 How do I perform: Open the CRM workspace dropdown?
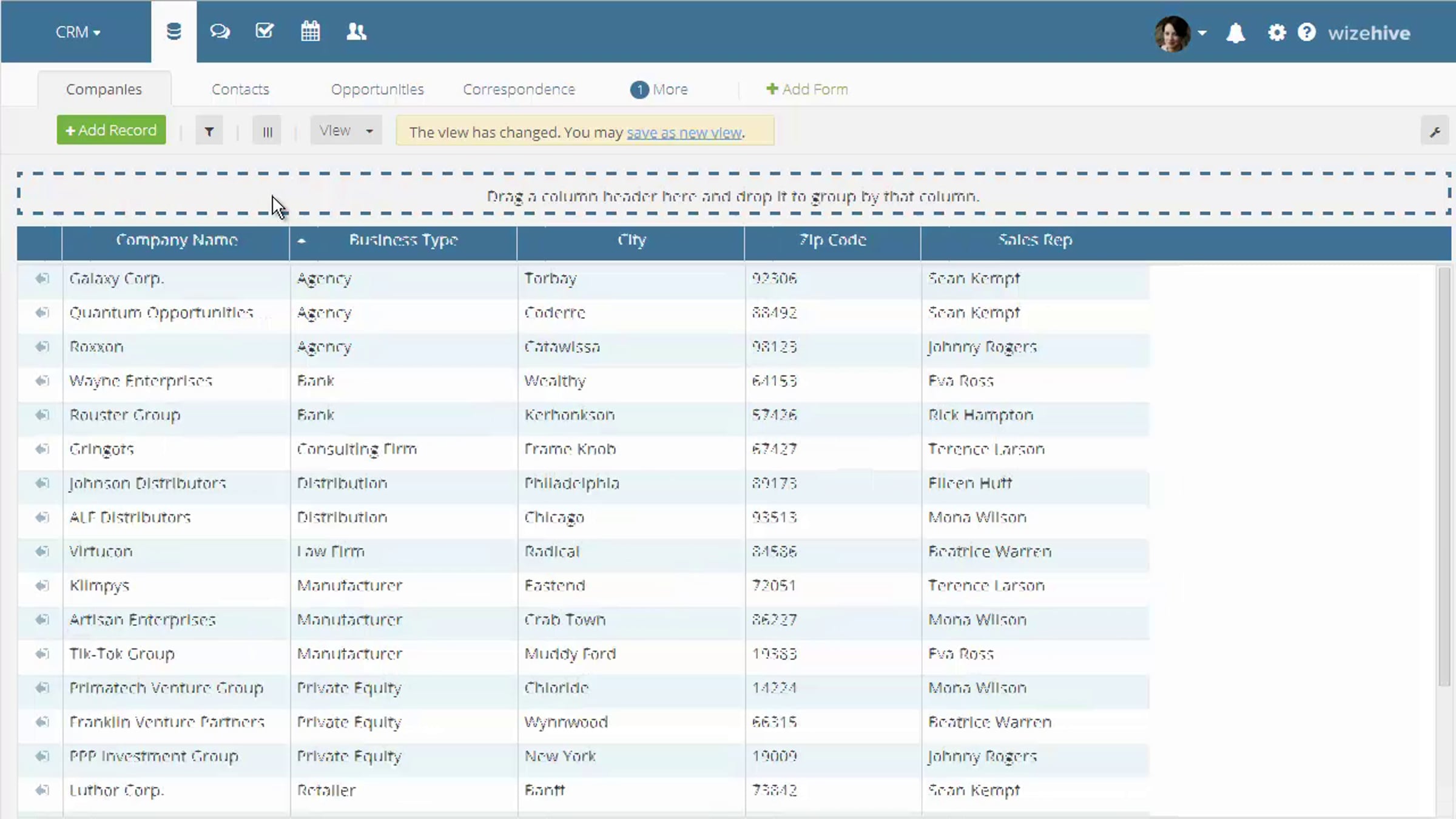(x=78, y=32)
